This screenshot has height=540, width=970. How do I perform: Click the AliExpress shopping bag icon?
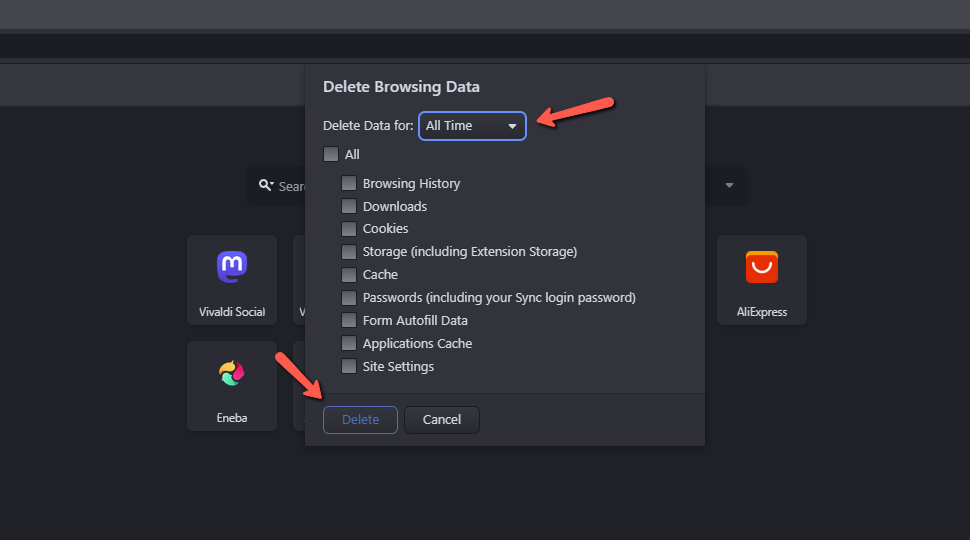(762, 267)
